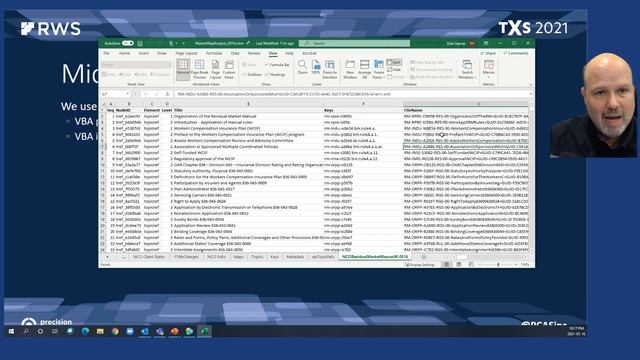
Task: Open Microsoft Edge from the taskbar
Action: [85, 331]
